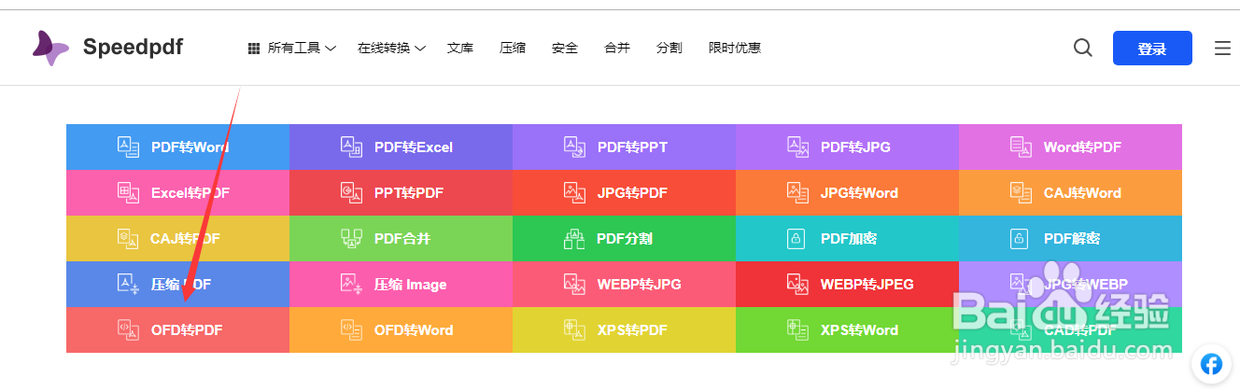Click the PDF转Word tile icon

point(129,147)
